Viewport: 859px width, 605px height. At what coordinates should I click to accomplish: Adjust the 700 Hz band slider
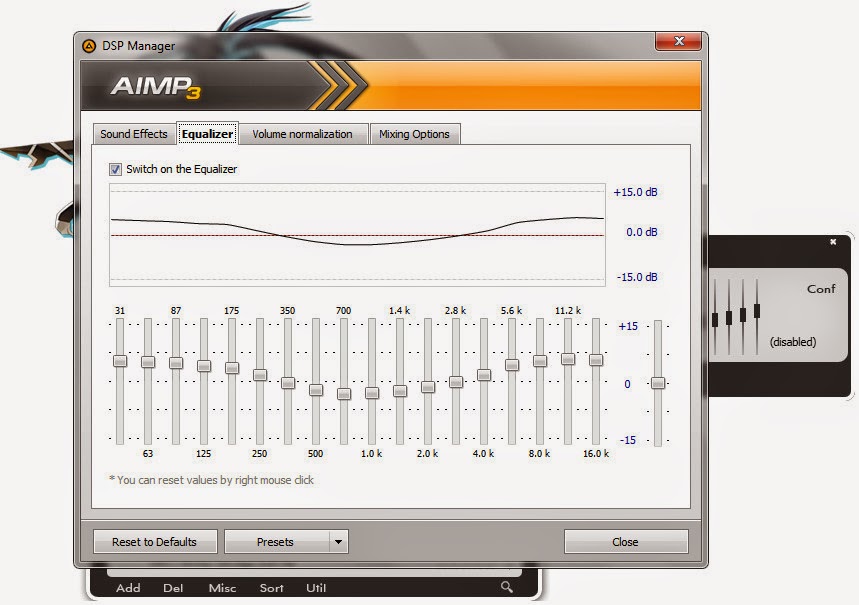click(344, 394)
